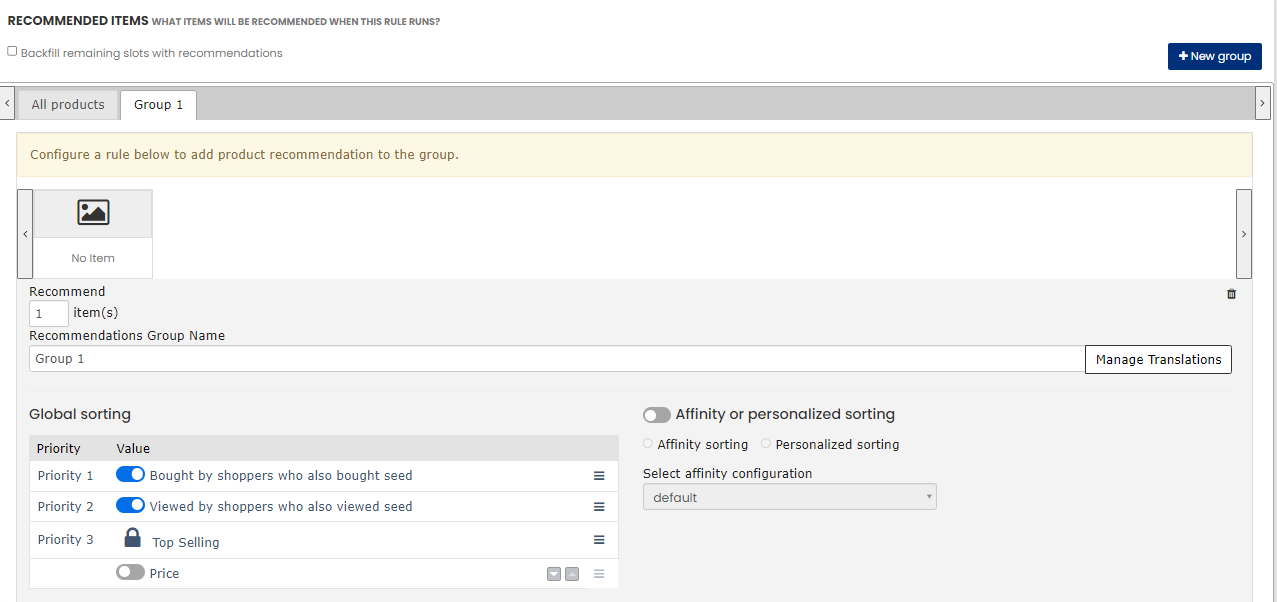Disable the 'Bought by shoppers who also bought seed' toggle
Viewport: 1277px width, 602px height.
[x=130, y=475]
